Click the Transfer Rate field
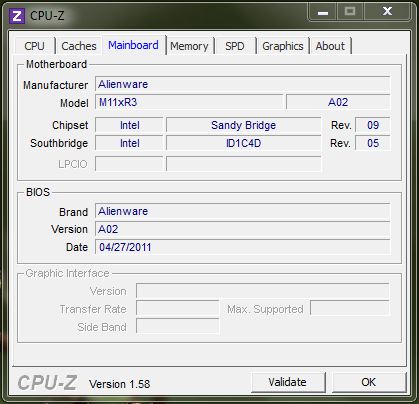419x404 pixels. (178, 309)
